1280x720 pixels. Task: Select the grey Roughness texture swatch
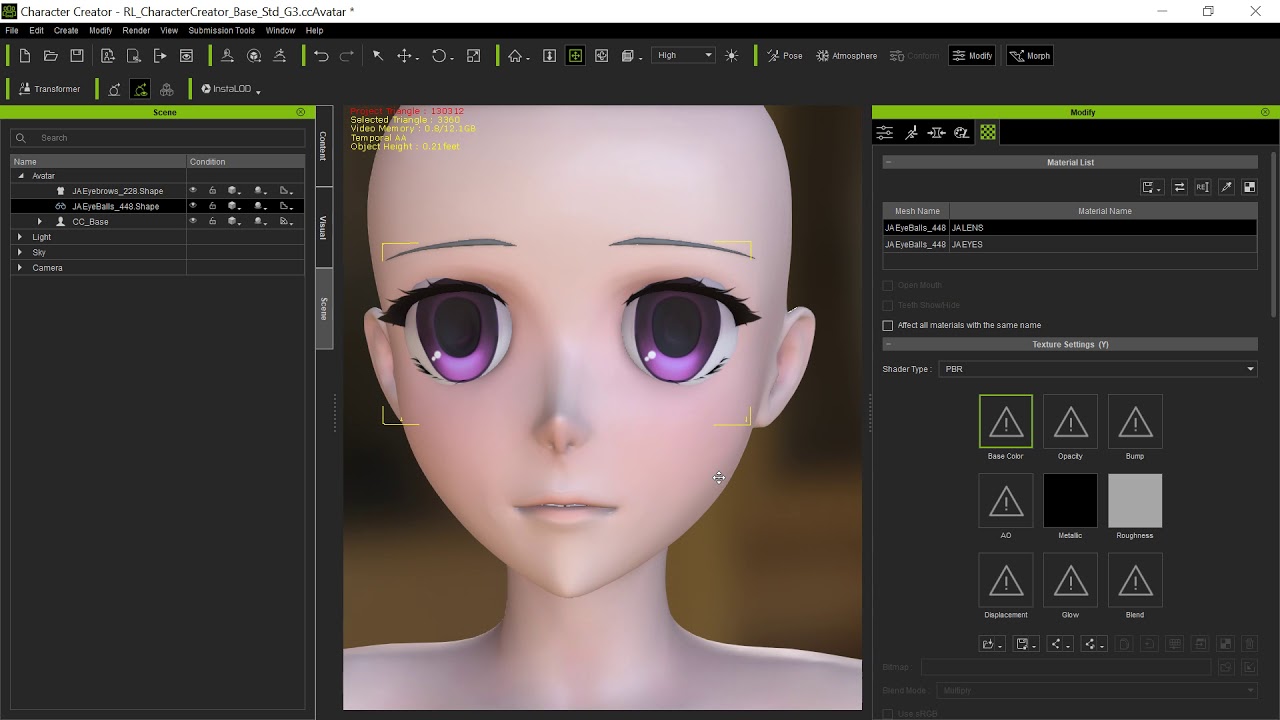[1135, 501]
